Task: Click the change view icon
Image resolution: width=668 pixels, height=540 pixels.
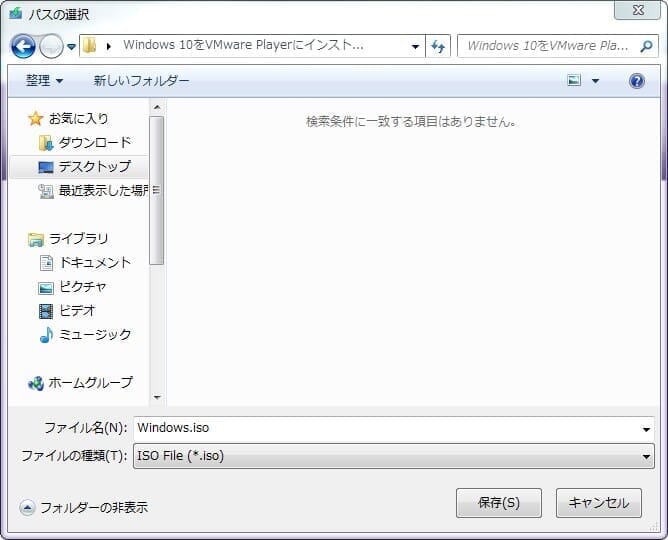Action: [575, 81]
